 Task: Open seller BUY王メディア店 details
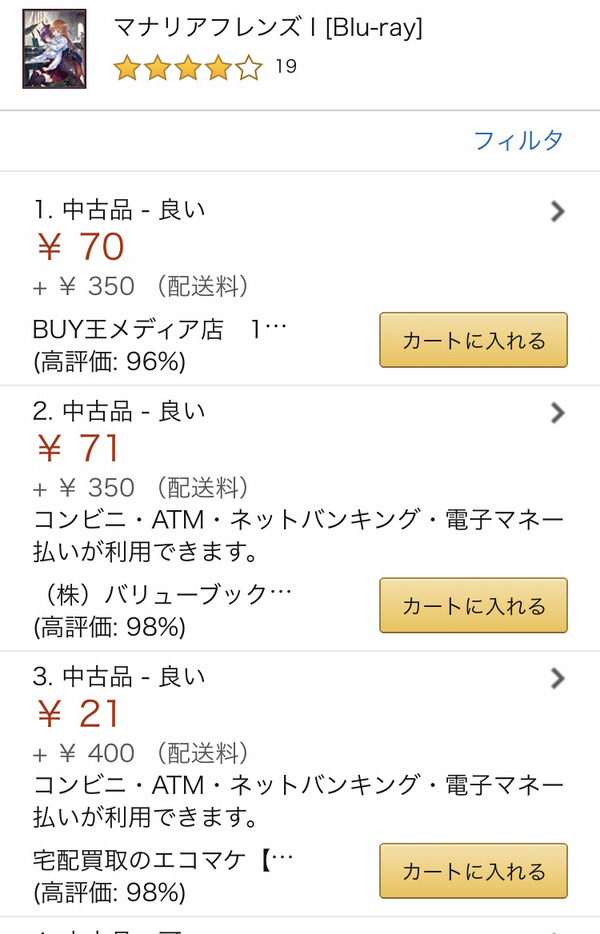(160, 329)
